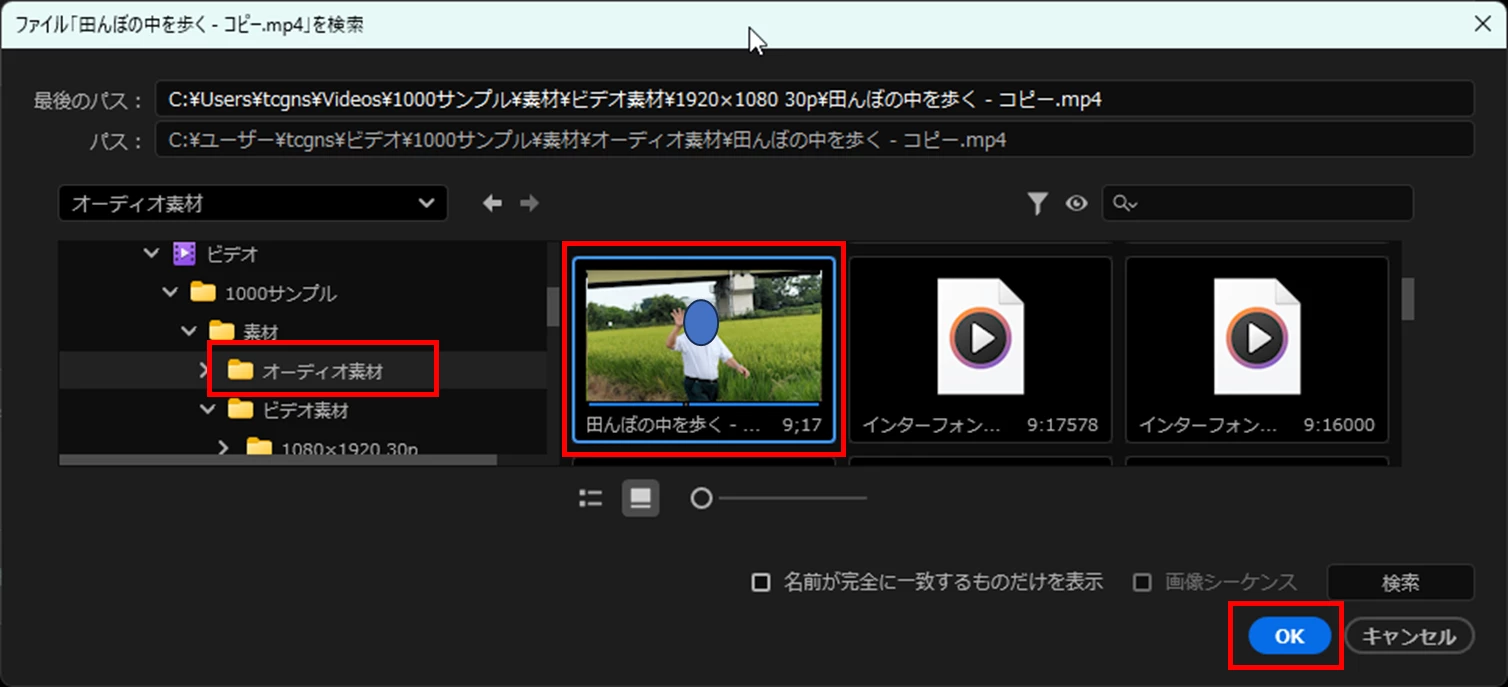
Task: Select the インターフォン 9:16000 audio file
Action: 1257,349
